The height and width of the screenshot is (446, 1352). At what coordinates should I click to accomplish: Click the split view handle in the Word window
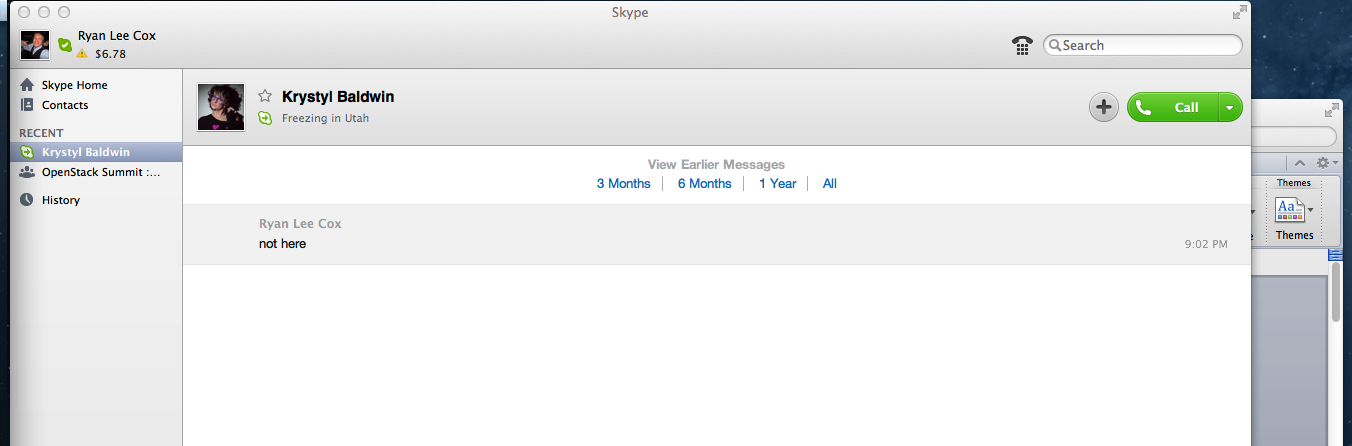point(1335,255)
